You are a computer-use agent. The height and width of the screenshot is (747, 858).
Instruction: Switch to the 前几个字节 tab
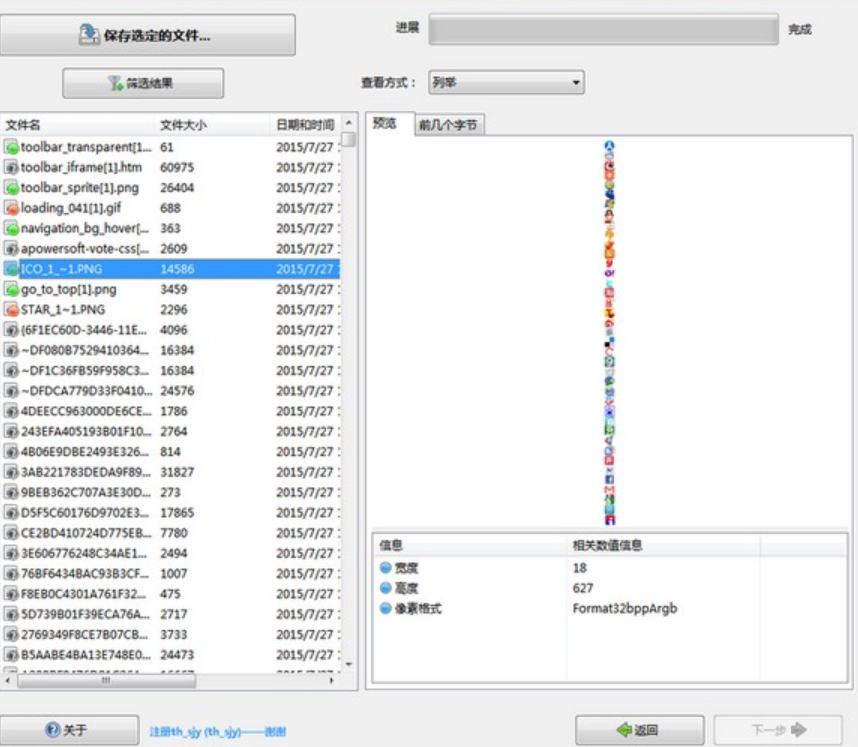449,125
